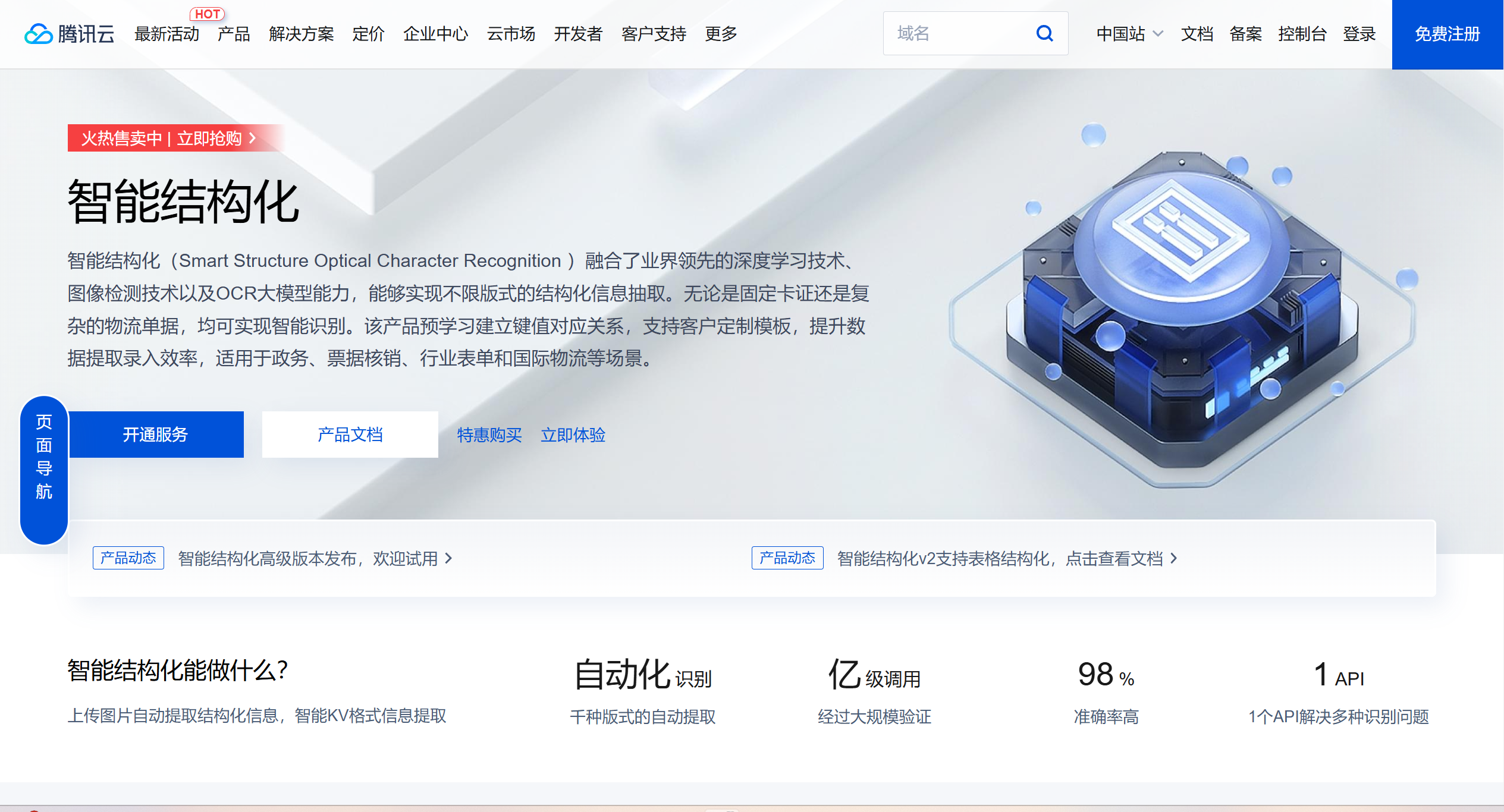The image size is (1504, 812).
Task: Click the 智能结构化 page title
Action: click(183, 202)
